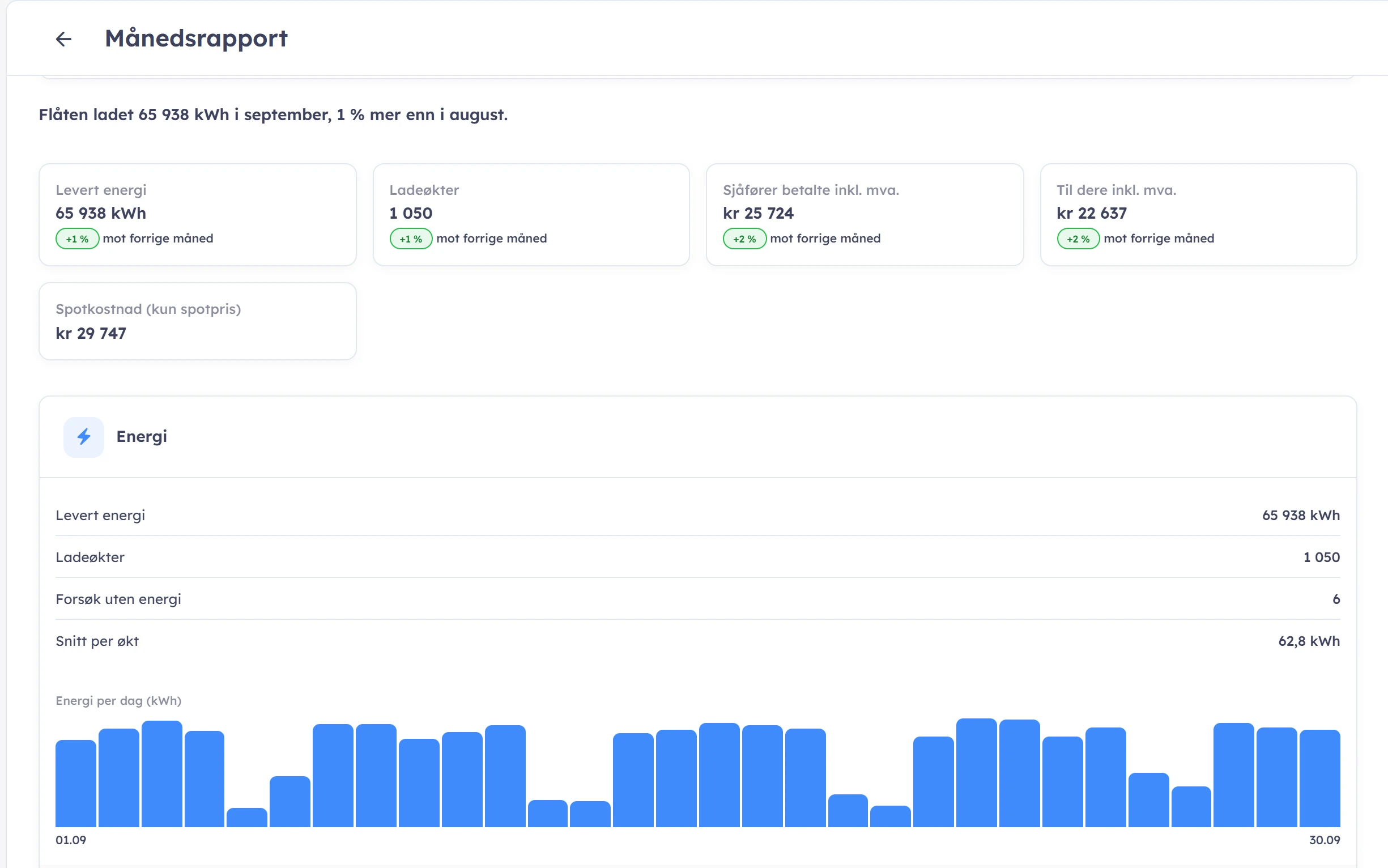This screenshot has width=1388, height=868.
Task: Click the last bar of the energy chart
Action: coord(1319,778)
